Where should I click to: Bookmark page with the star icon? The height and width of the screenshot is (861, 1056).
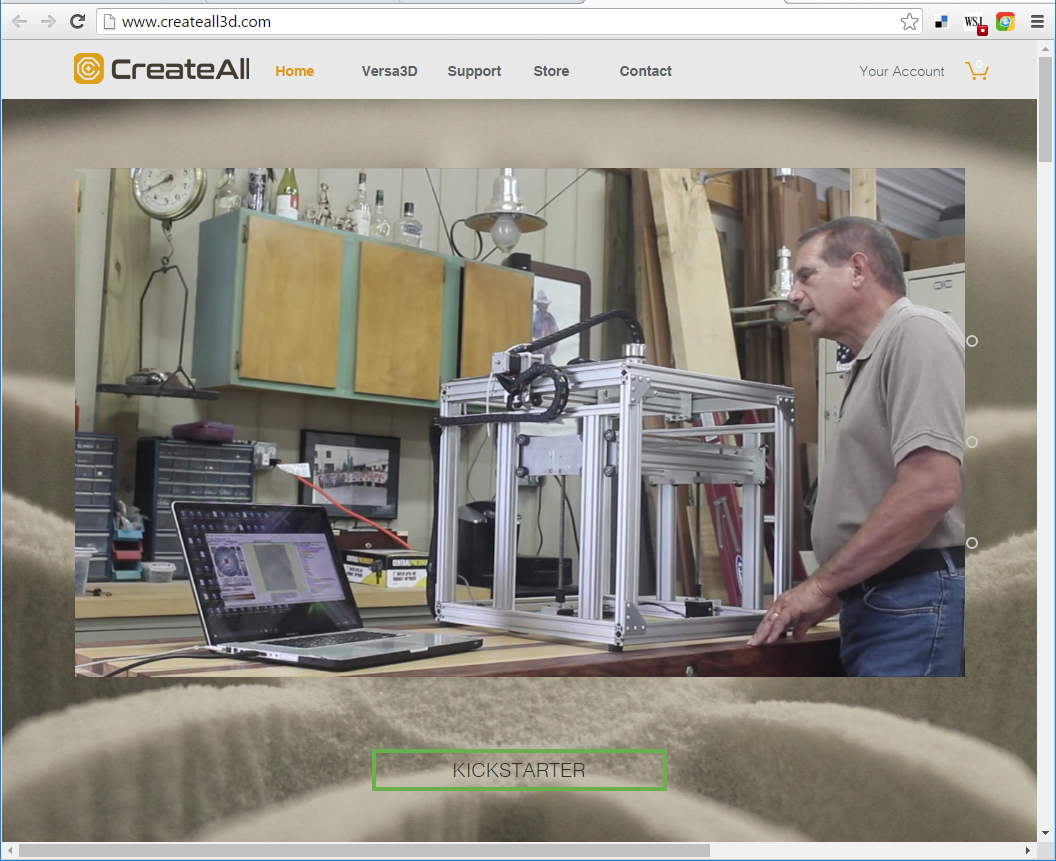909,22
